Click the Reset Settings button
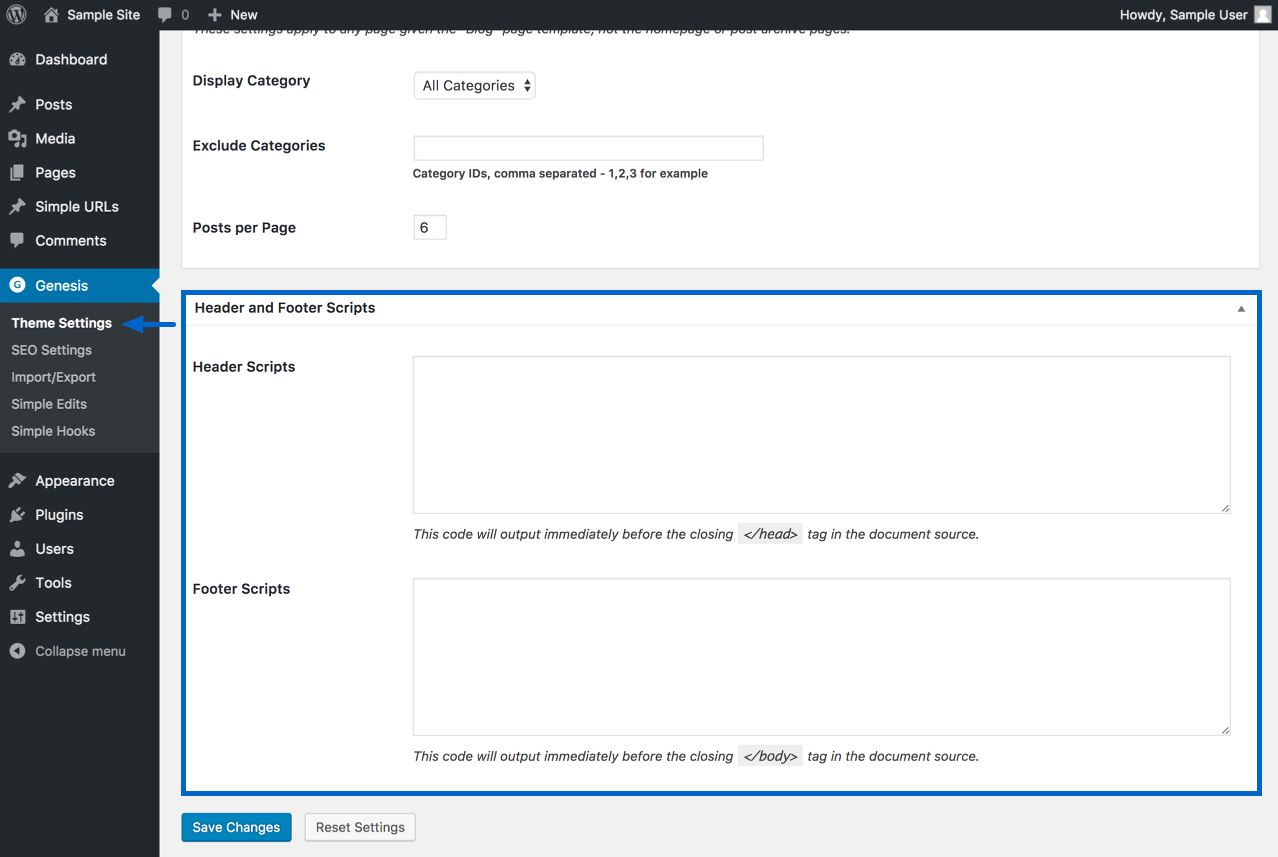Screen dimensions: 1278x857 (359, 827)
